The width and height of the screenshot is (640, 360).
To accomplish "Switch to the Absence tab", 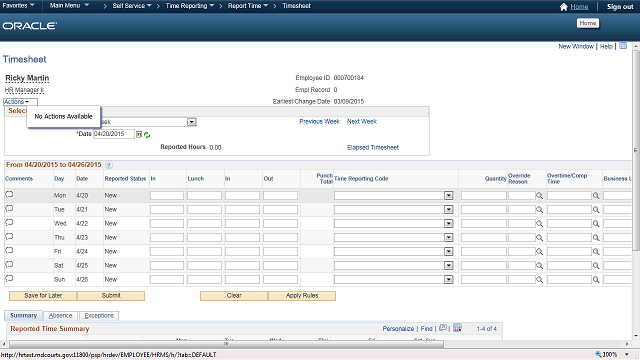I will coord(60,316).
